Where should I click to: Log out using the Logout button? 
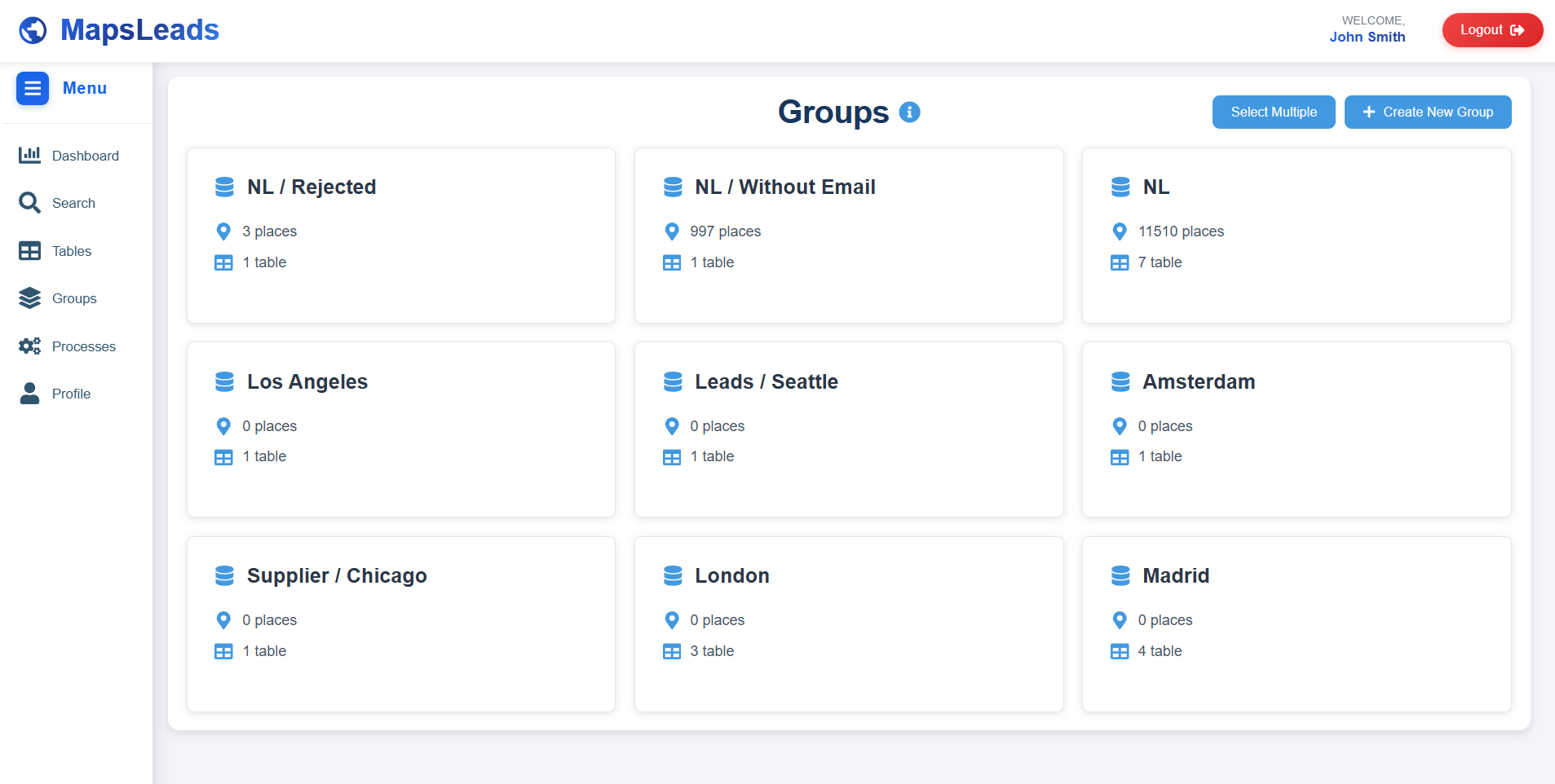coord(1491,30)
